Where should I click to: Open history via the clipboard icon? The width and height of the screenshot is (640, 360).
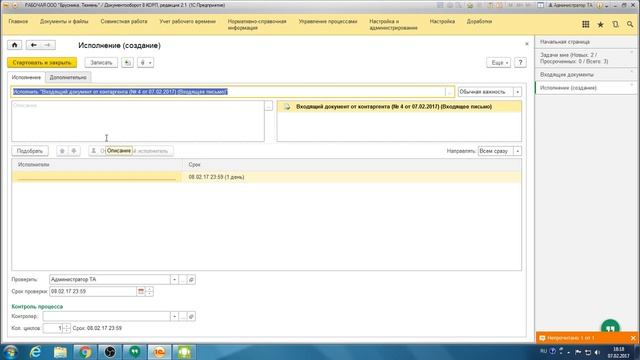coord(616,24)
